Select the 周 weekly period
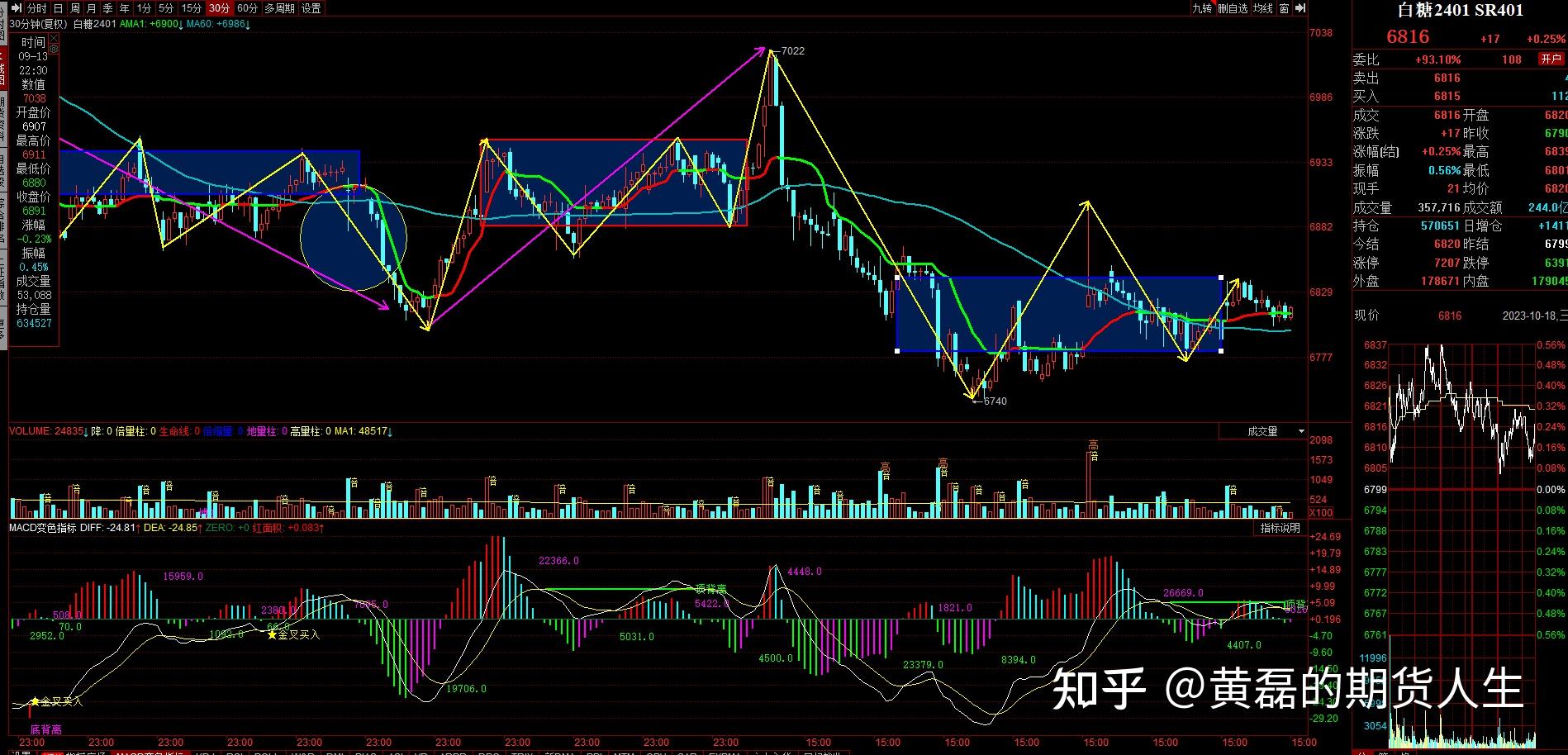Image resolution: width=1568 pixels, height=755 pixels. pyautogui.click(x=75, y=8)
